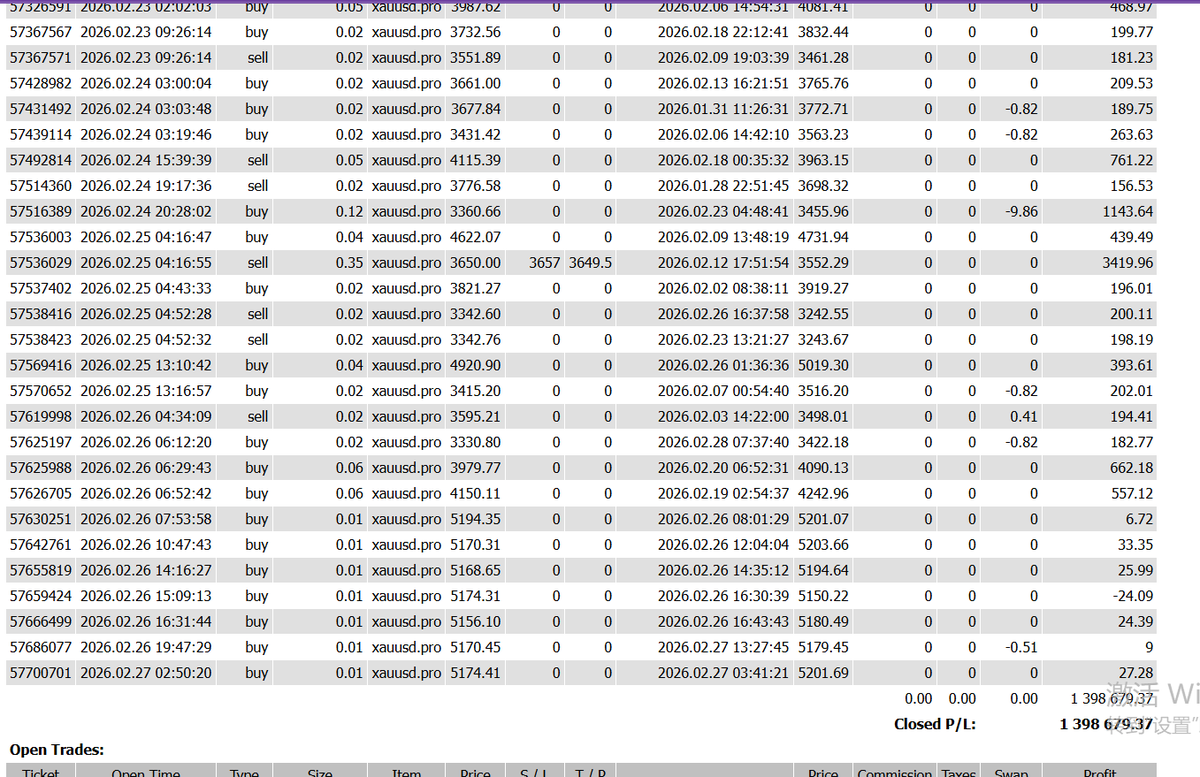The width and height of the screenshot is (1200, 777).
Task: Click open time 2026.02.26 19:47:29
Action: [146, 647]
